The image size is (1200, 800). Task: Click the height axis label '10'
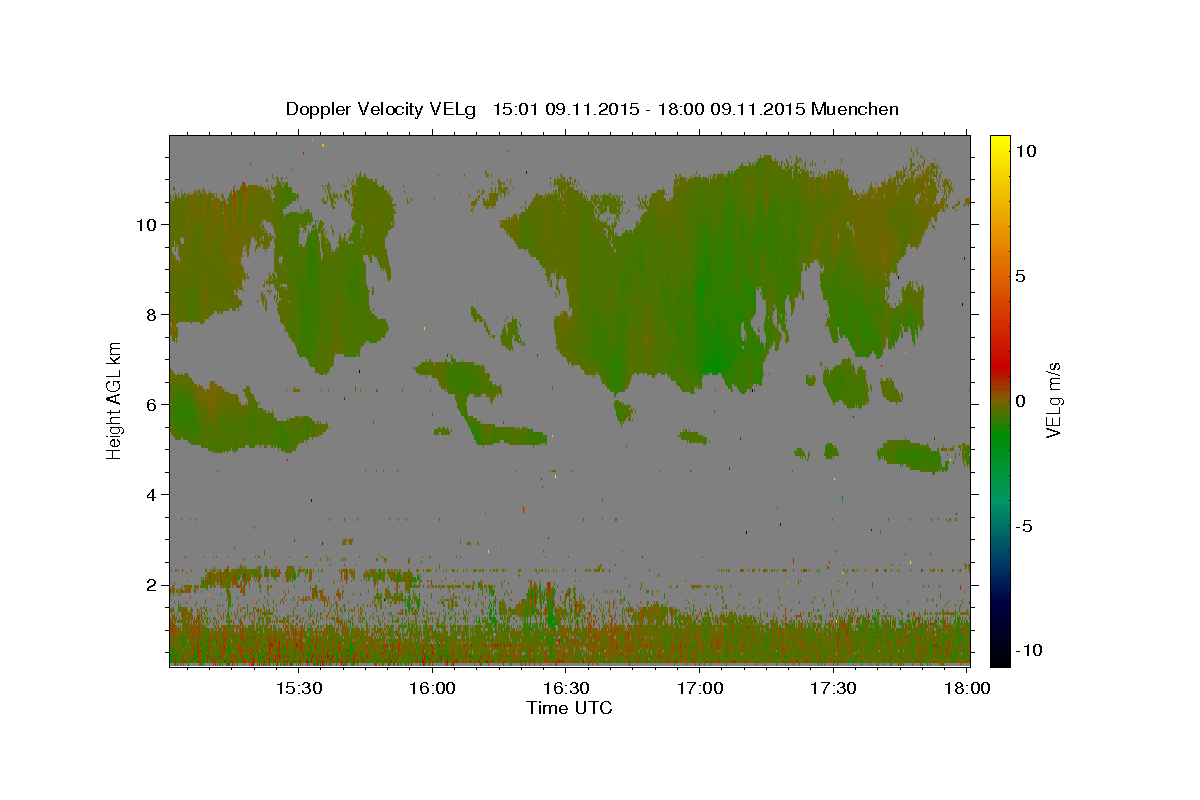click(147, 224)
